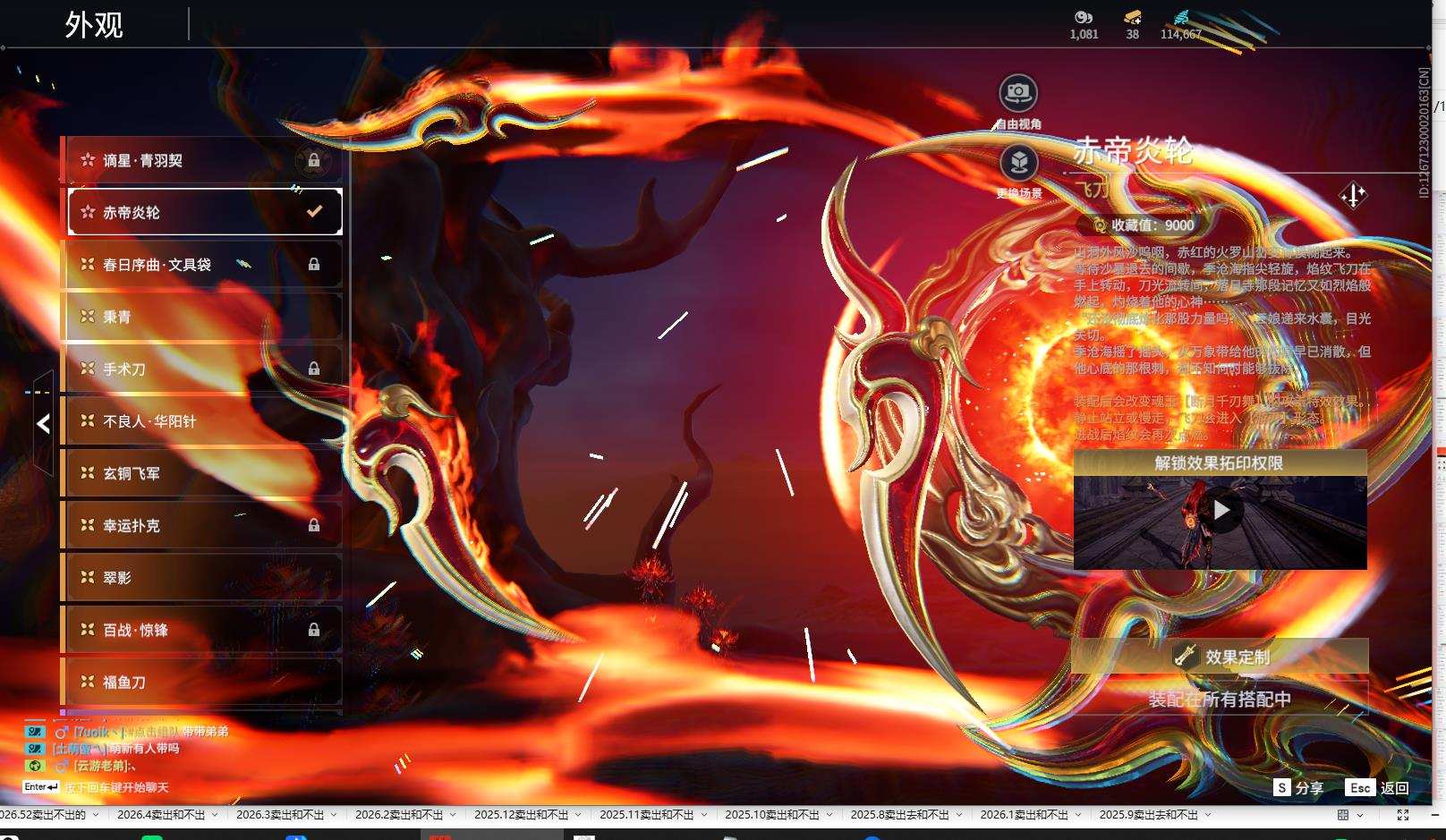Click the gold rarity icon beside 秉青

click(88, 317)
